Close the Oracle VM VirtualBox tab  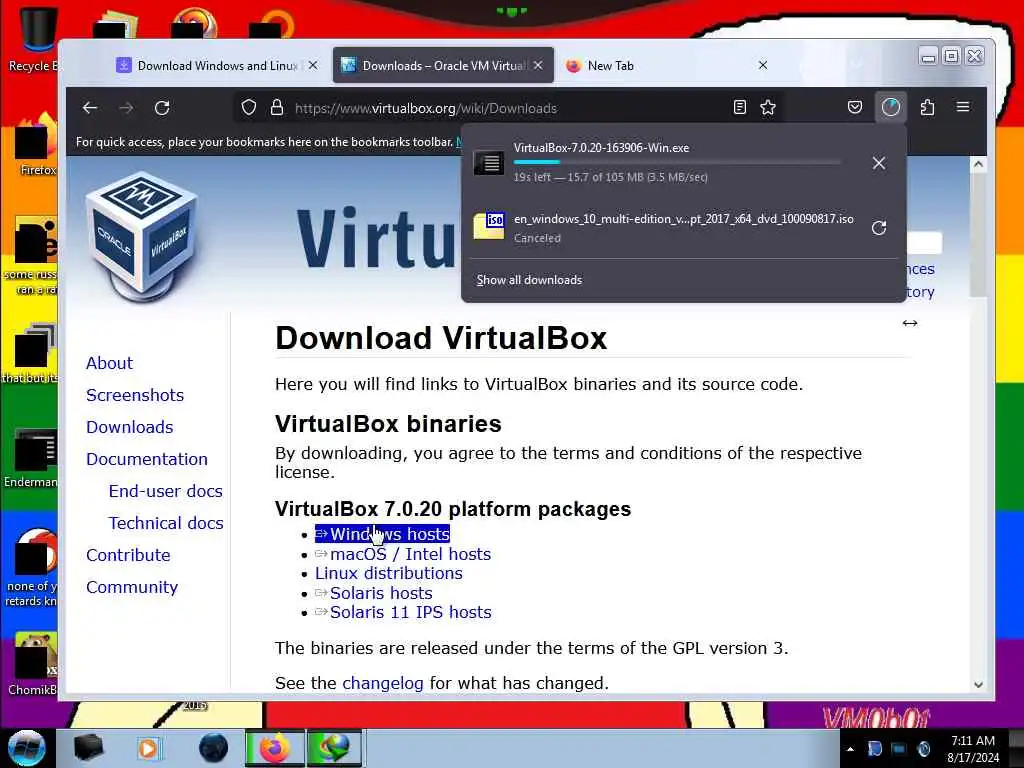(537, 65)
